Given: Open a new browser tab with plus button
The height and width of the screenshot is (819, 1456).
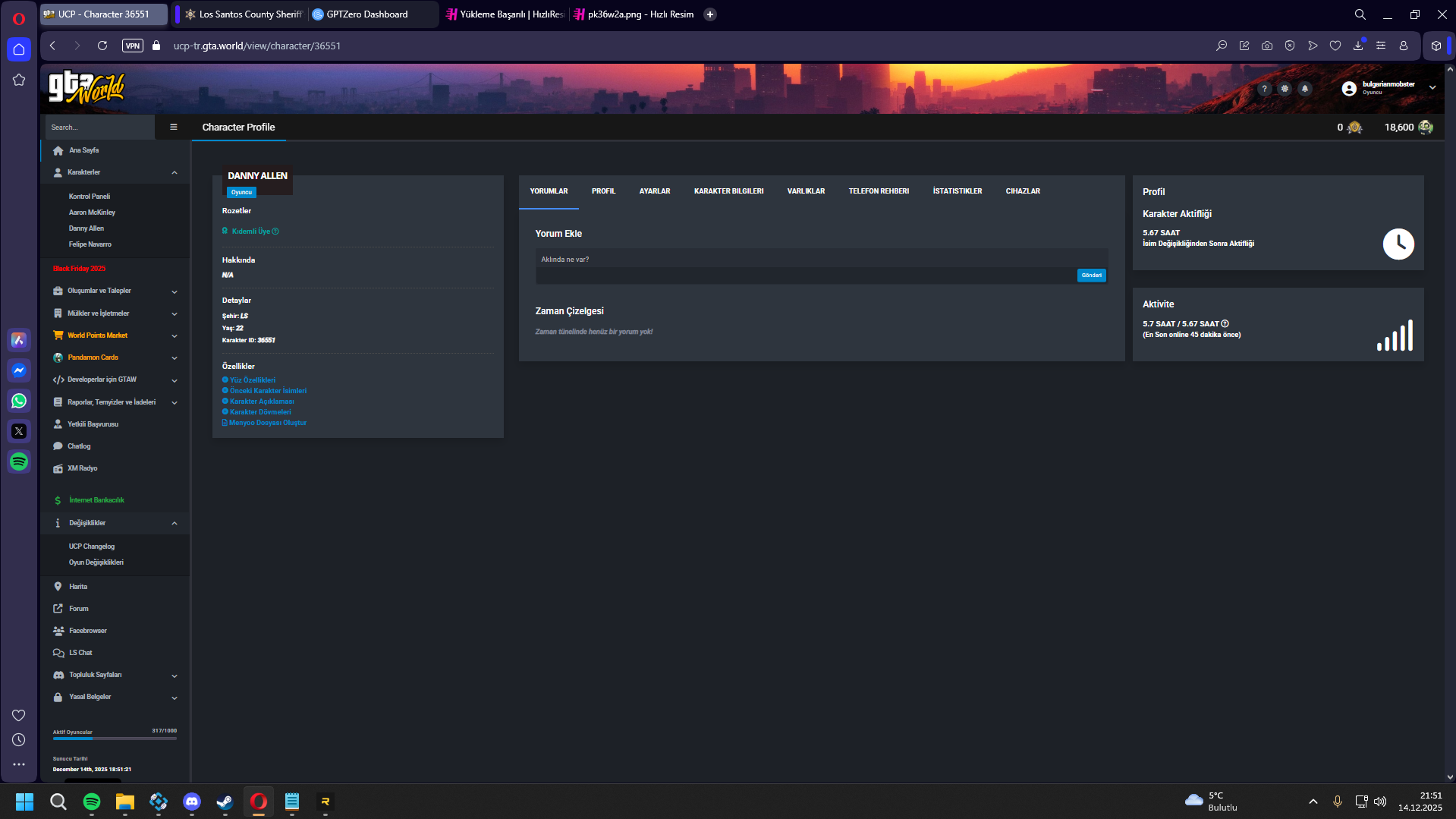Looking at the screenshot, I should pos(710,14).
